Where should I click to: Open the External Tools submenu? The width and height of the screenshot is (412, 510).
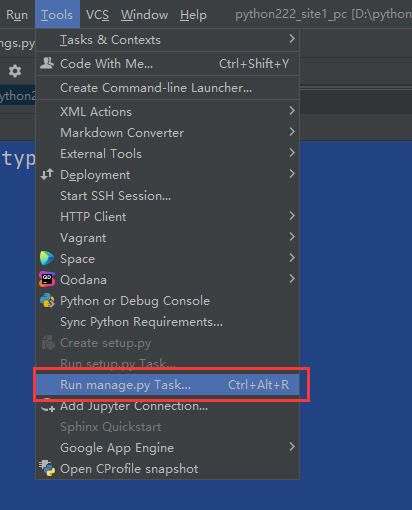(x=167, y=153)
